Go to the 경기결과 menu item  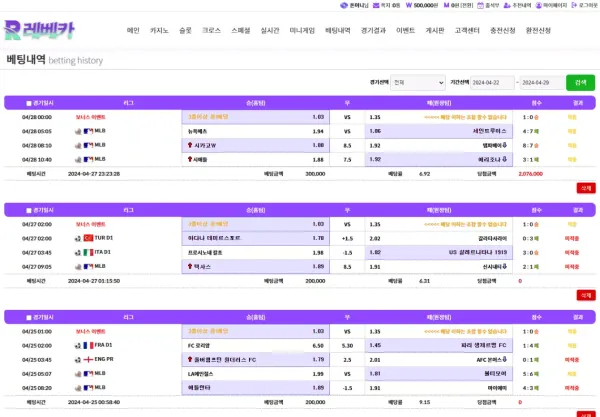(x=373, y=31)
